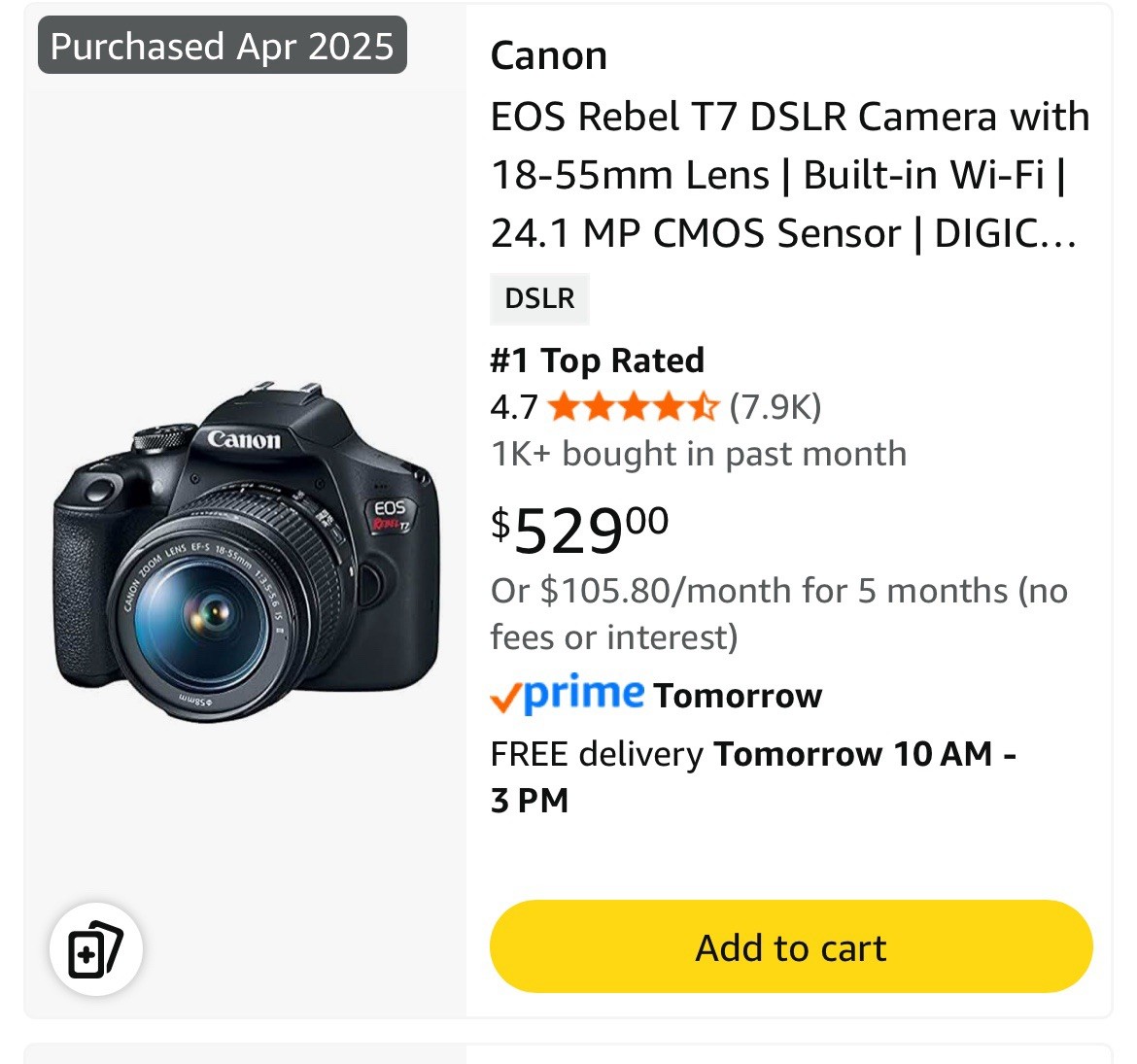Click the 1K+ bought in past month text
The height and width of the screenshot is (1064, 1137).
[x=698, y=454]
